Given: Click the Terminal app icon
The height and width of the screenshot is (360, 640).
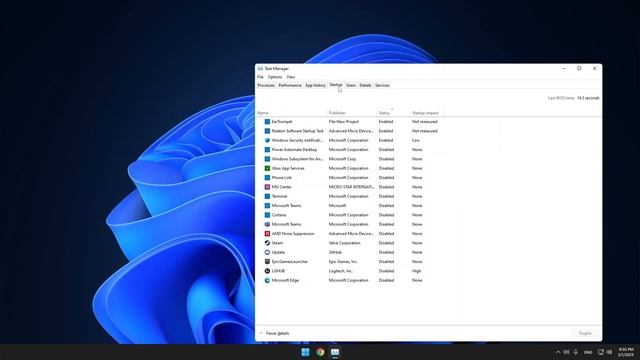Looking at the screenshot, I should (x=267, y=196).
